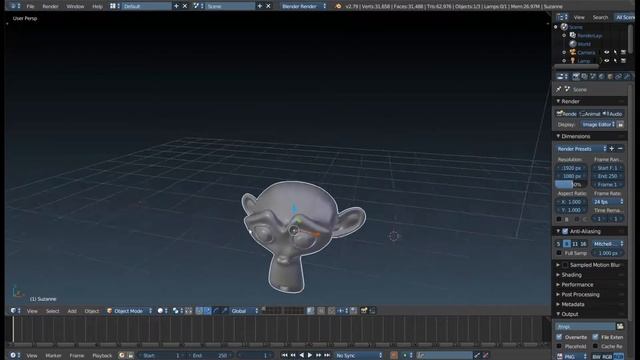Toggle Lamp visibility eye in outliner
The width and height of the screenshot is (640, 360).
pos(607,60)
